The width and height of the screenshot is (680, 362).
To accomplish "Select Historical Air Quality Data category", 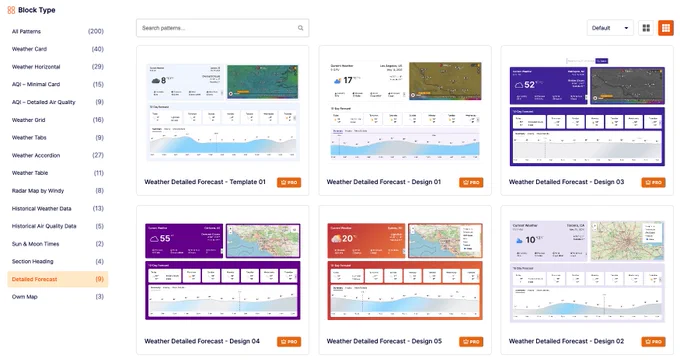I will click(x=58, y=226).
